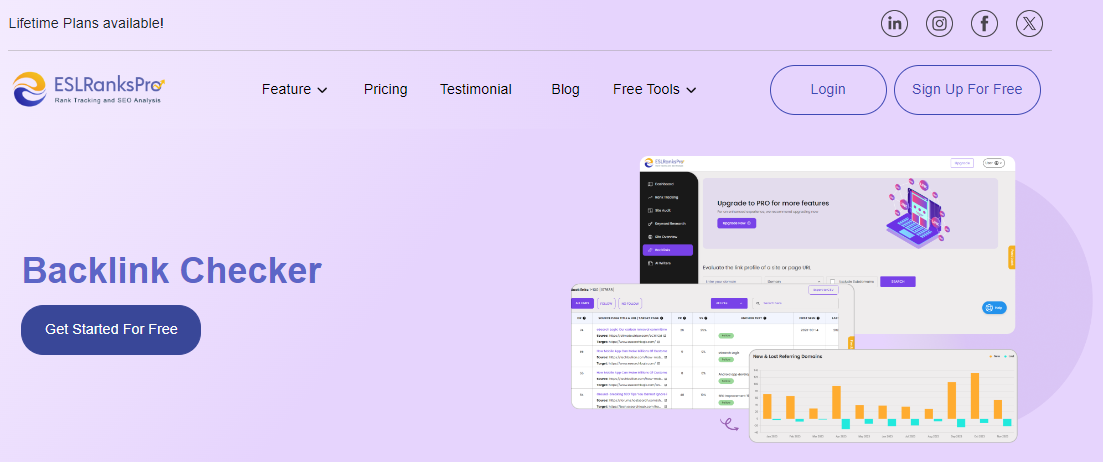
Task: Click the ESLRanksPro logo
Action: point(89,89)
